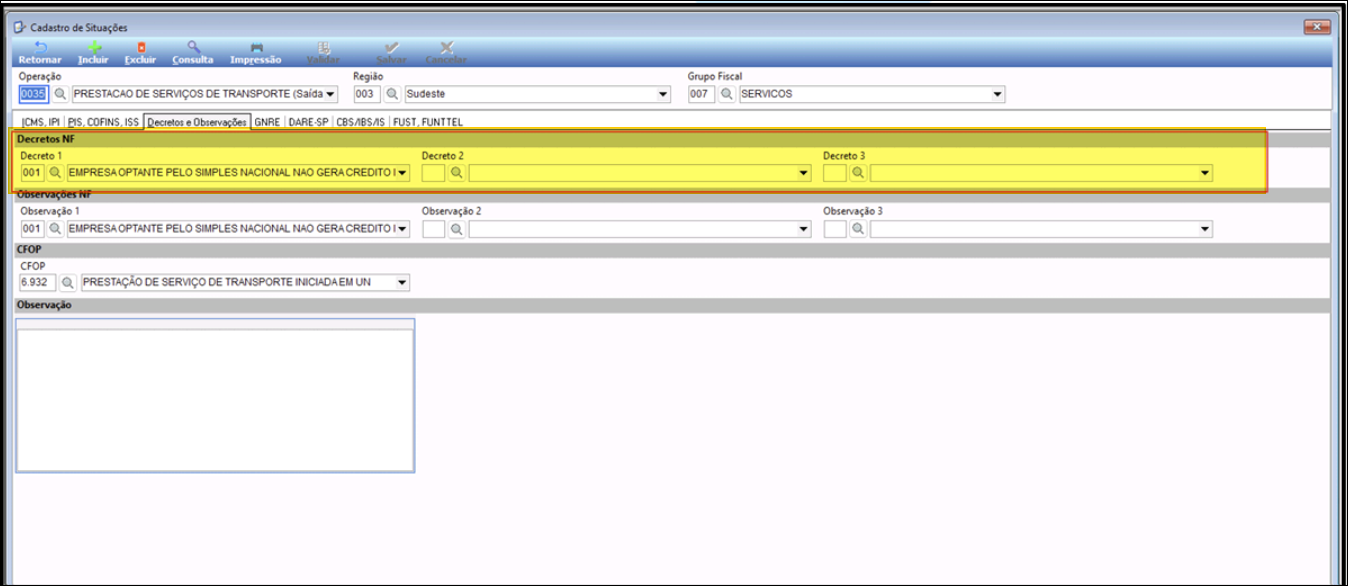This screenshot has width=1348, height=586.
Task: Click the Grupo Fiscal code field 007
Action: click(x=702, y=94)
